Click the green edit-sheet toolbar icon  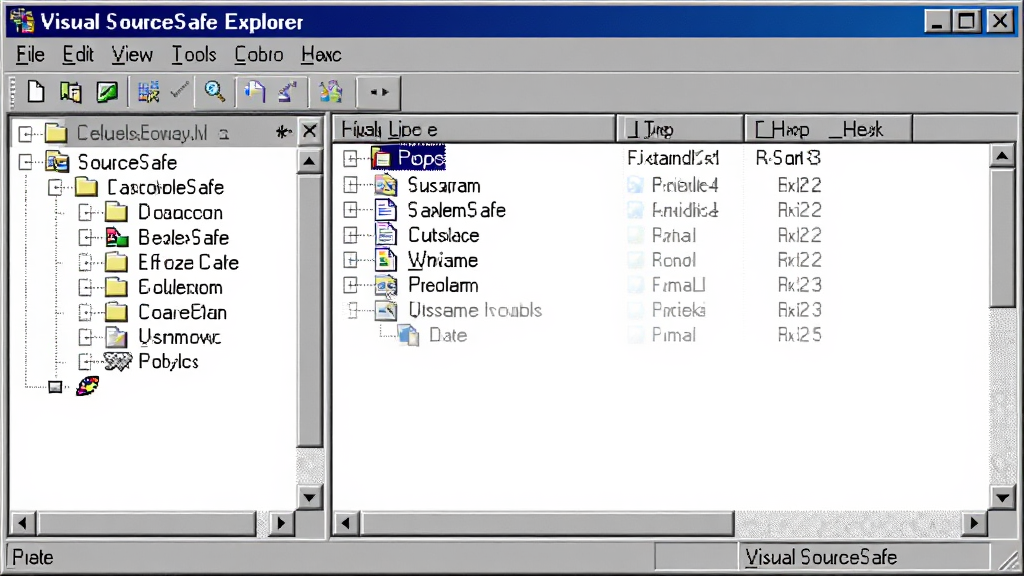click(x=107, y=92)
